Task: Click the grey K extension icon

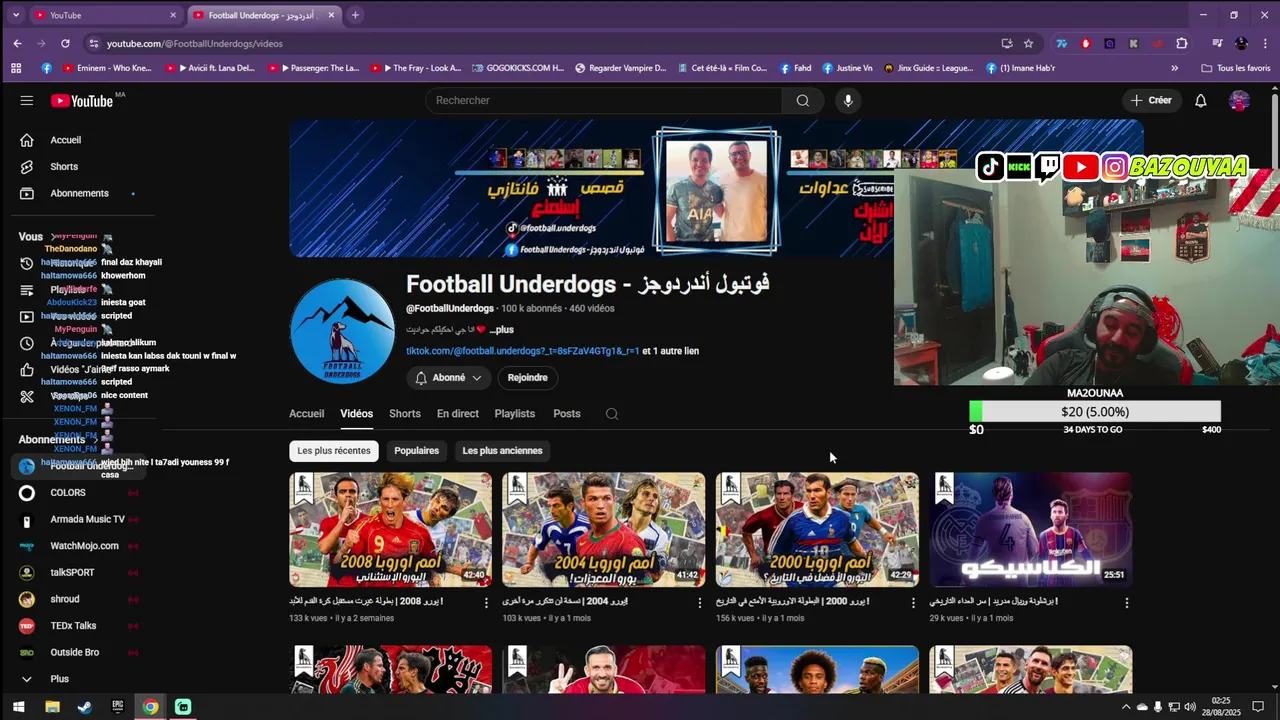Action: [1133, 43]
